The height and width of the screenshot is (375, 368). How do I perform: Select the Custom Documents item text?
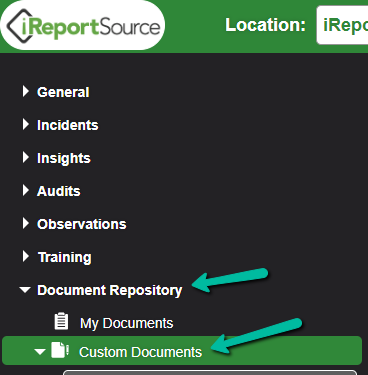[140, 352]
